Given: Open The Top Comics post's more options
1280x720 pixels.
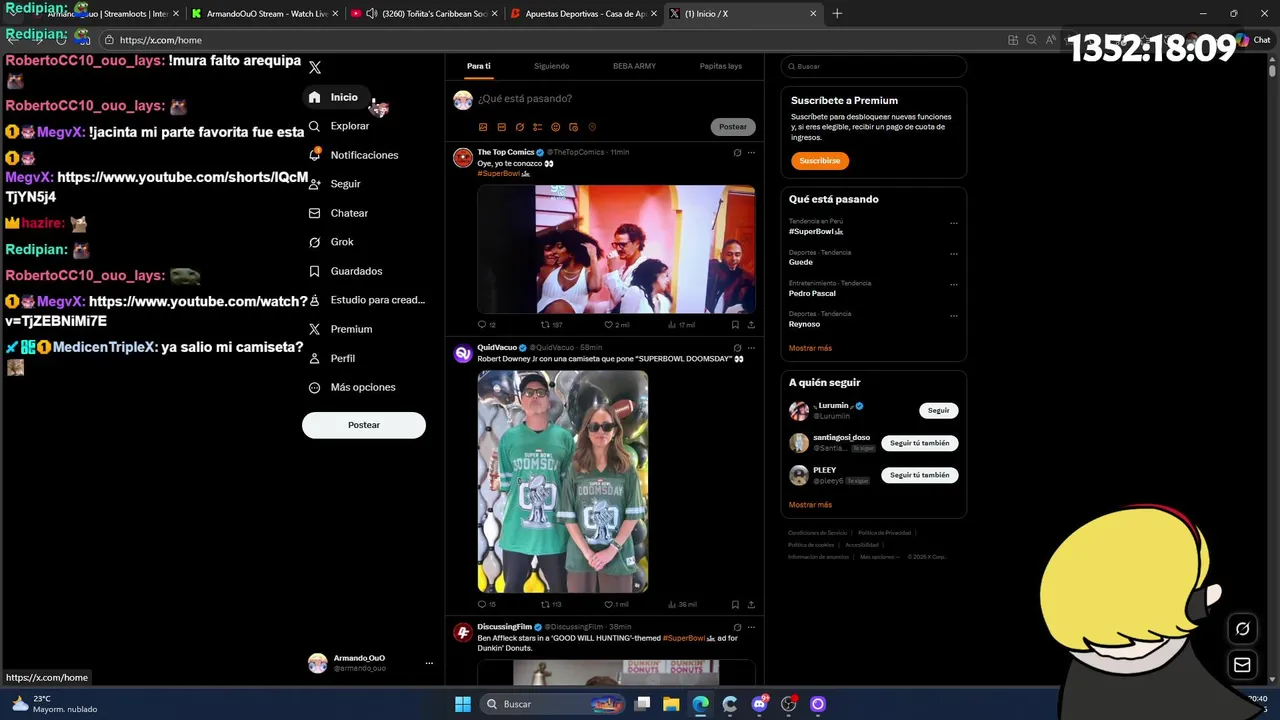Looking at the screenshot, I should coord(751,153).
